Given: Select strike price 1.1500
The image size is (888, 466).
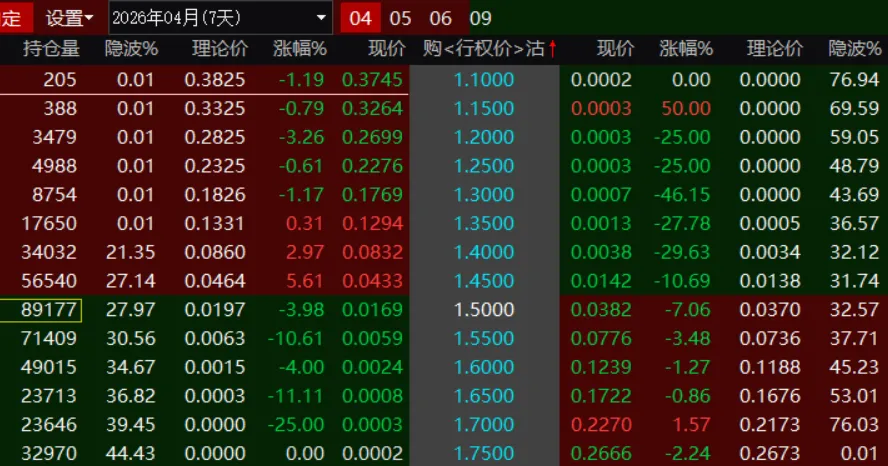Looking at the screenshot, I should click(484, 108).
